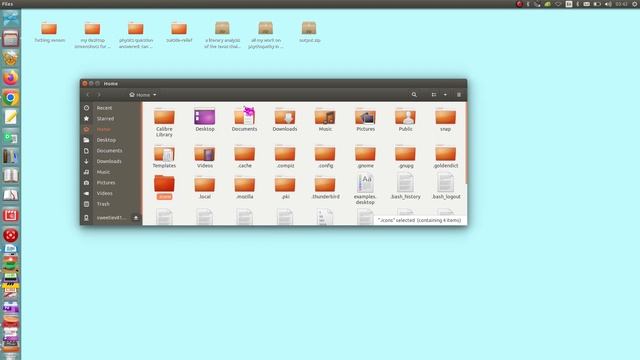
Task: Open the hamburger menu in Files toolbar
Action: (x=459, y=95)
